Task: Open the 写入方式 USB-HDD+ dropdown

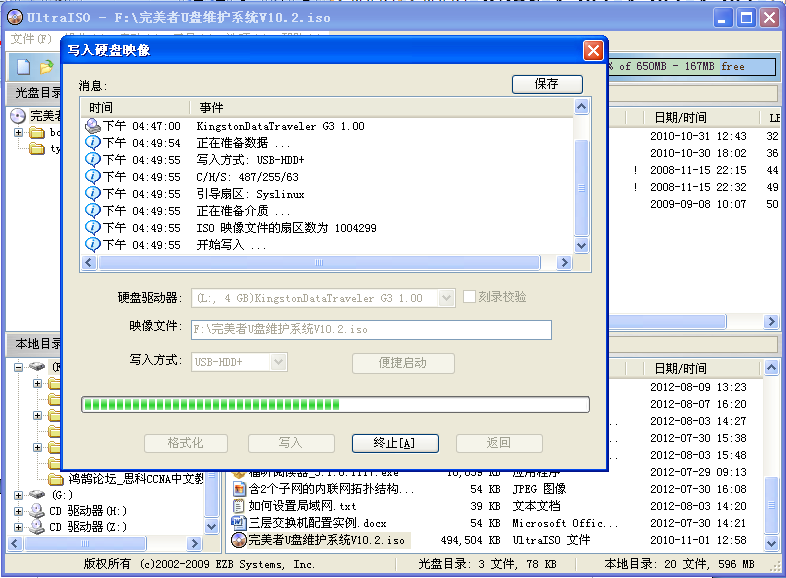Action: point(278,362)
